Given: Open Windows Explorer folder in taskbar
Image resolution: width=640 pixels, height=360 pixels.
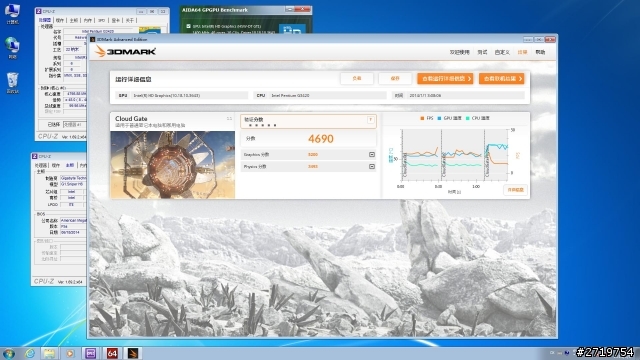Looking at the screenshot, I should point(49,353).
